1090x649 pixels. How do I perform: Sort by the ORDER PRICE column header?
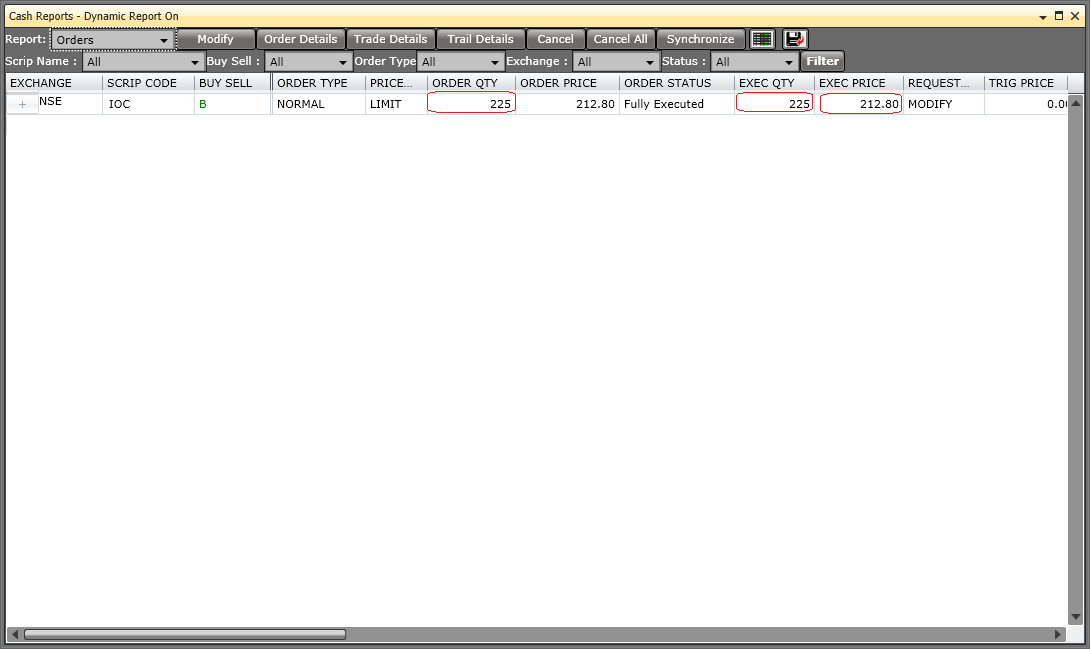pyautogui.click(x=567, y=83)
